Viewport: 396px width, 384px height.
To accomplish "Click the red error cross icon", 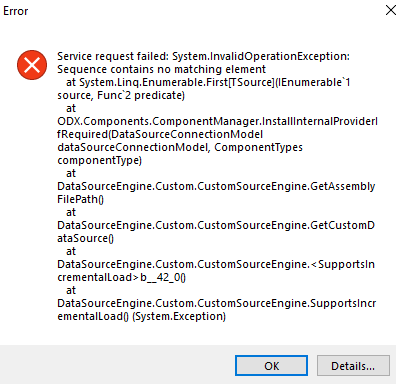I will point(32,65).
